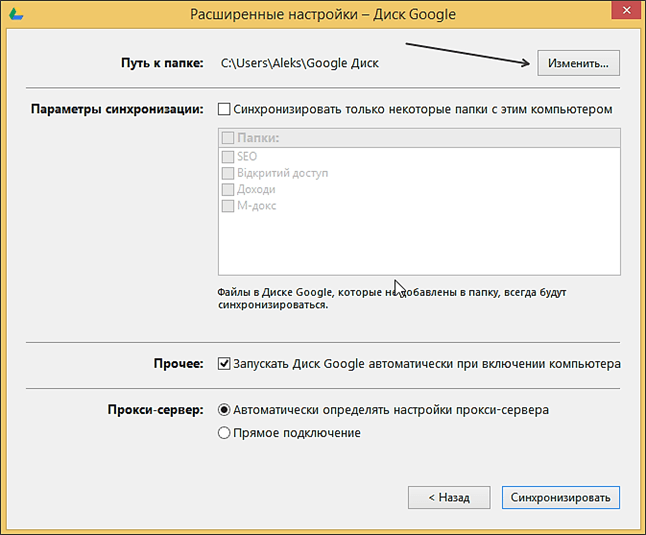646x535 pixels.
Task: Uncheck Запускать Диск Google автоматически
Action: (224, 363)
